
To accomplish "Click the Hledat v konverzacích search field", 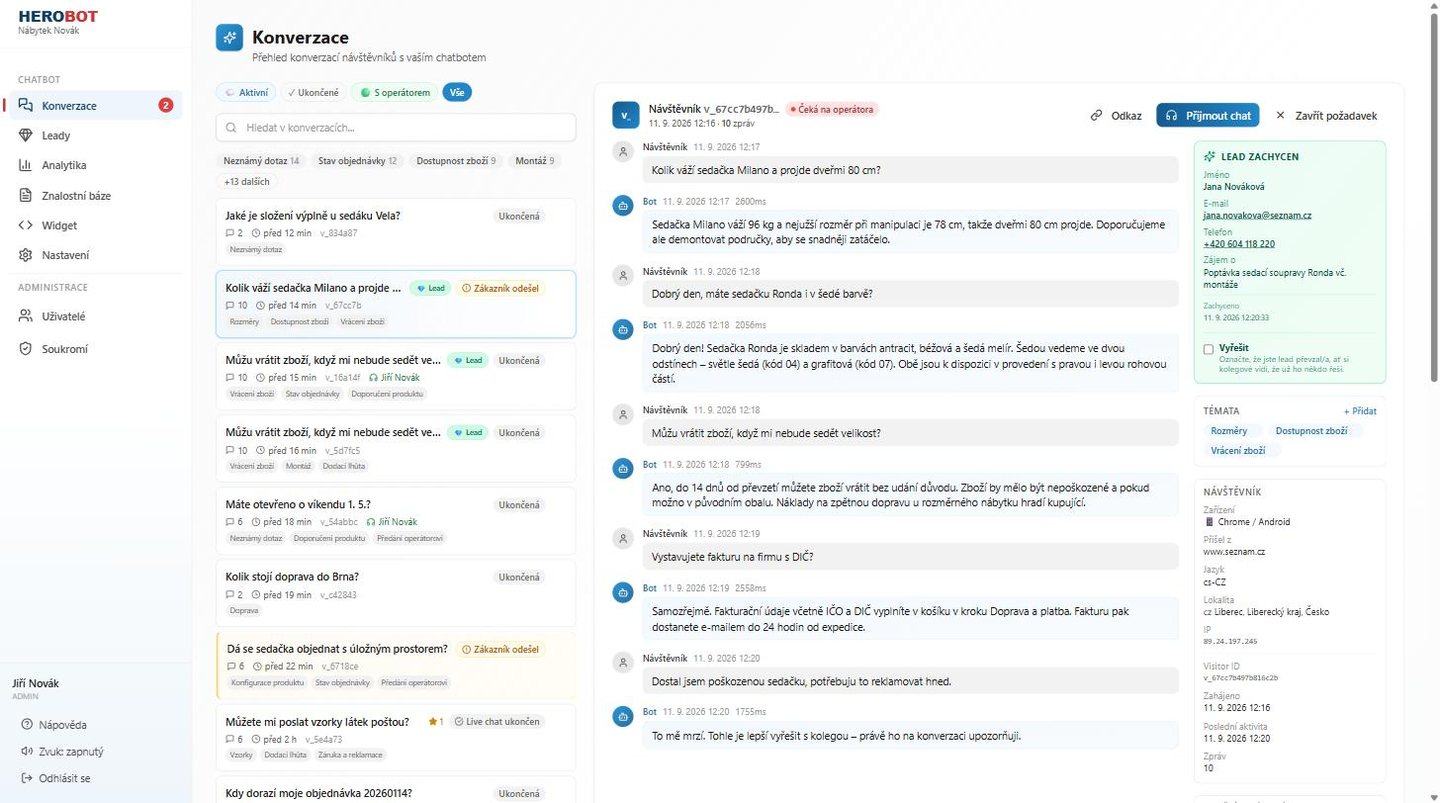I will [x=396, y=127].
